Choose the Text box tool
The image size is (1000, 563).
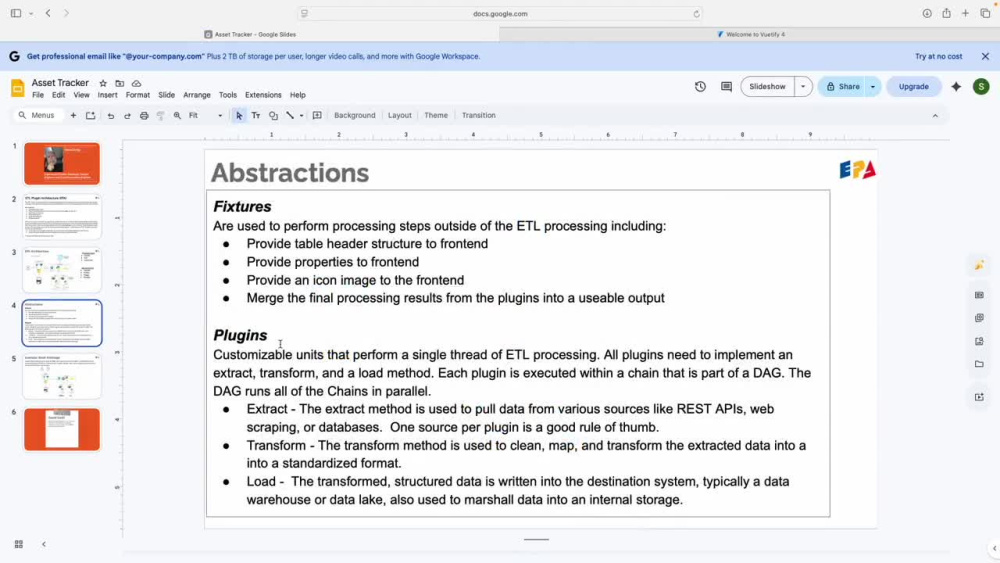click(x=256, y=115)
